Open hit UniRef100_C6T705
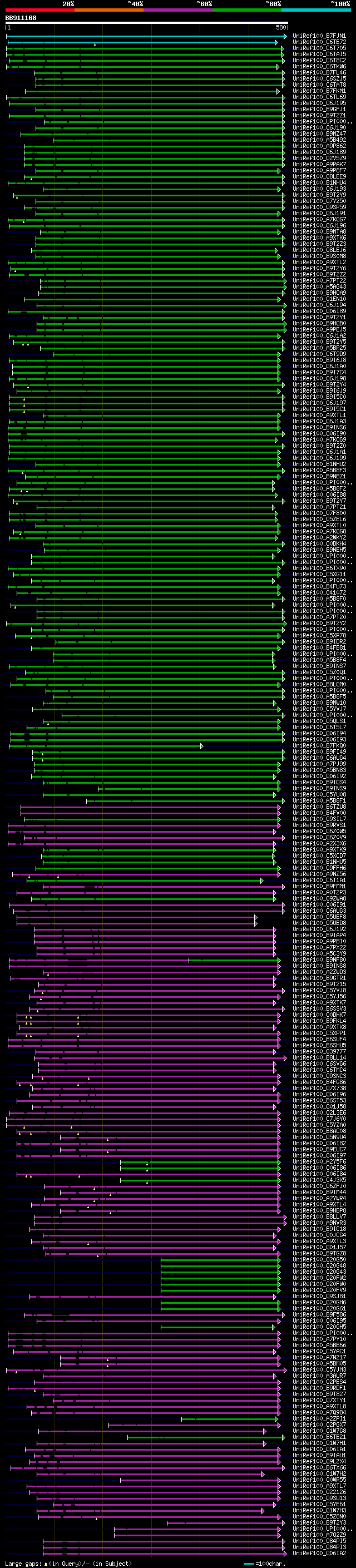 coord(319,48)
